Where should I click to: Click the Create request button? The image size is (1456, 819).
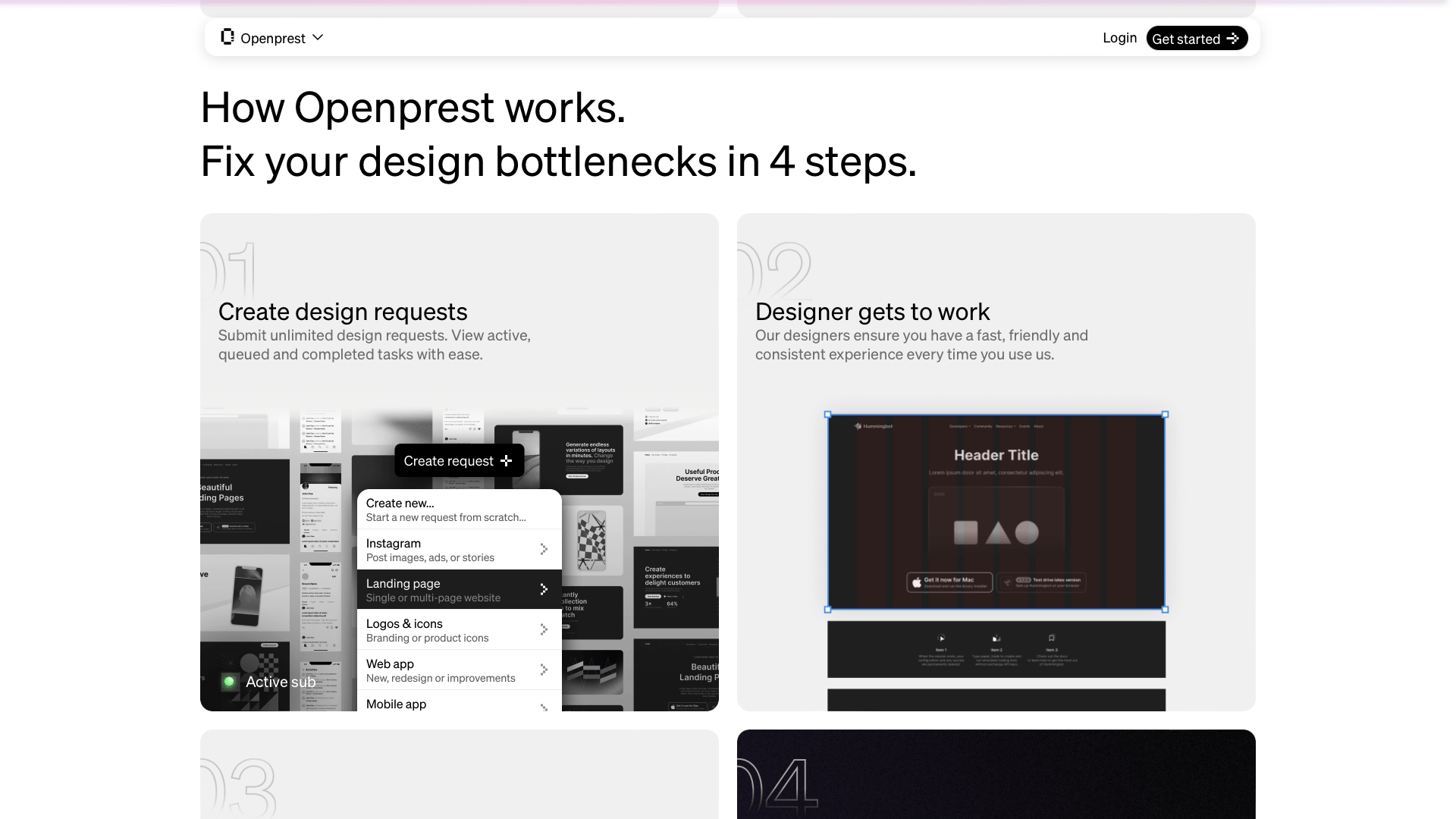(459, 460)
